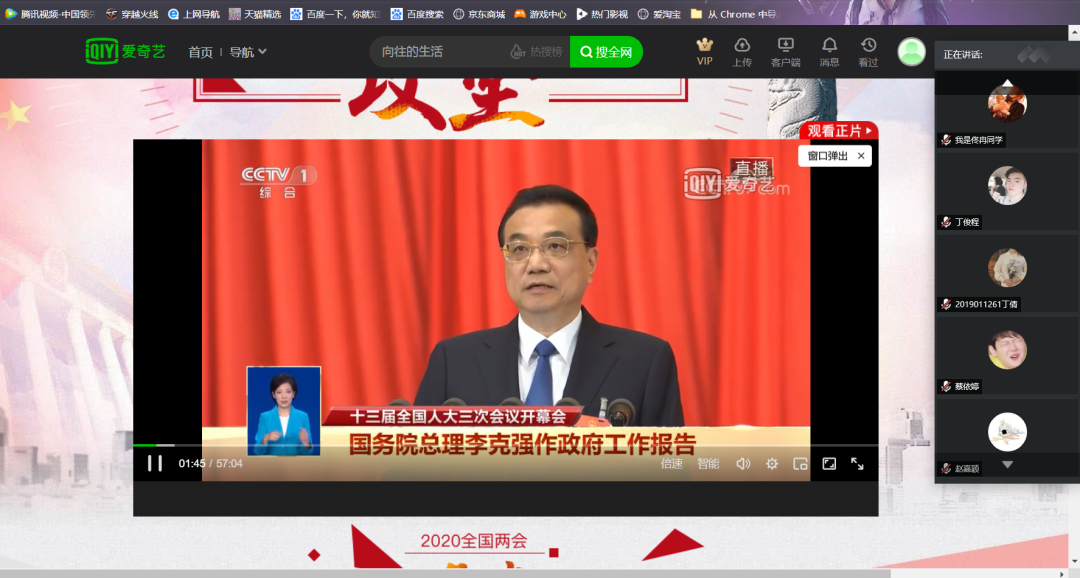Click the client download (客户端) icon
This screenshot has width=1080, height=578.
point(785,46)
